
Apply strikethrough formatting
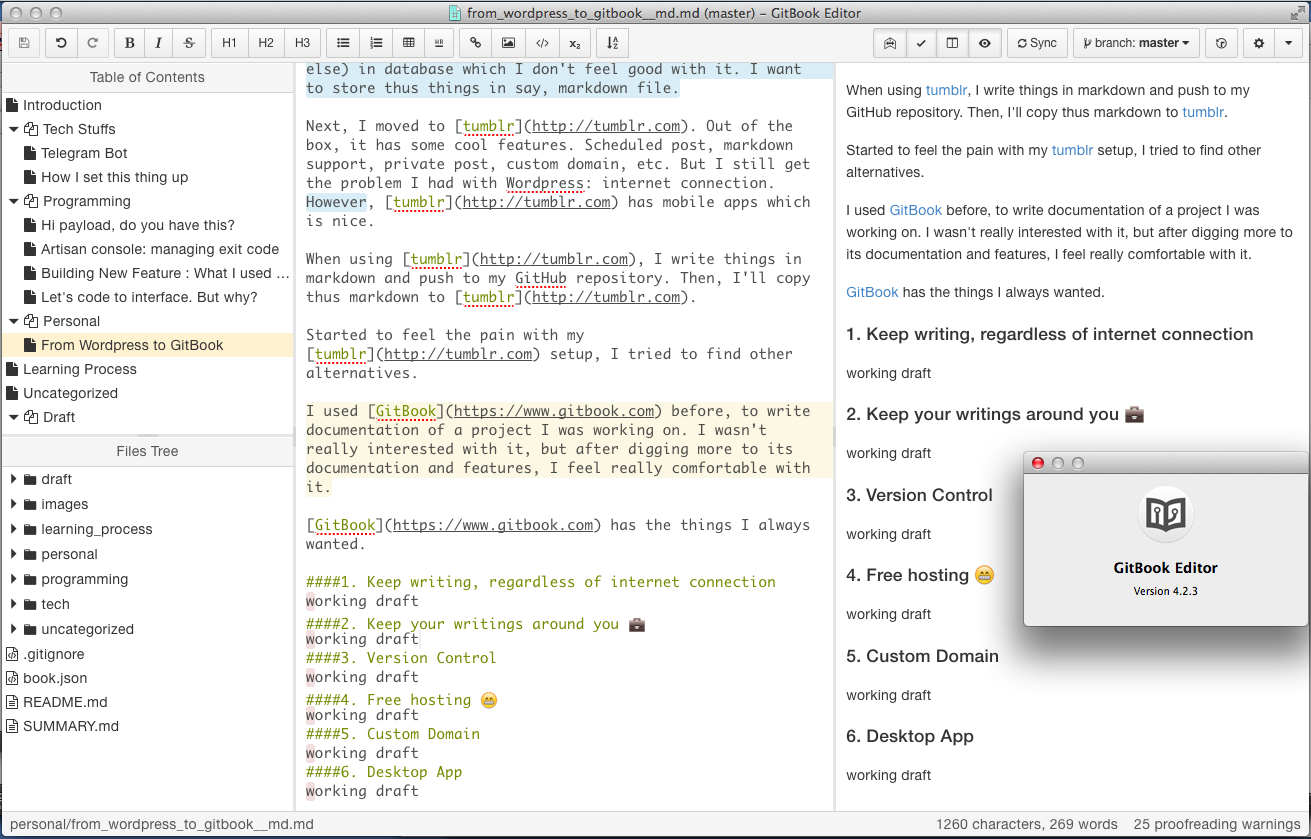(x=189, y=43)
